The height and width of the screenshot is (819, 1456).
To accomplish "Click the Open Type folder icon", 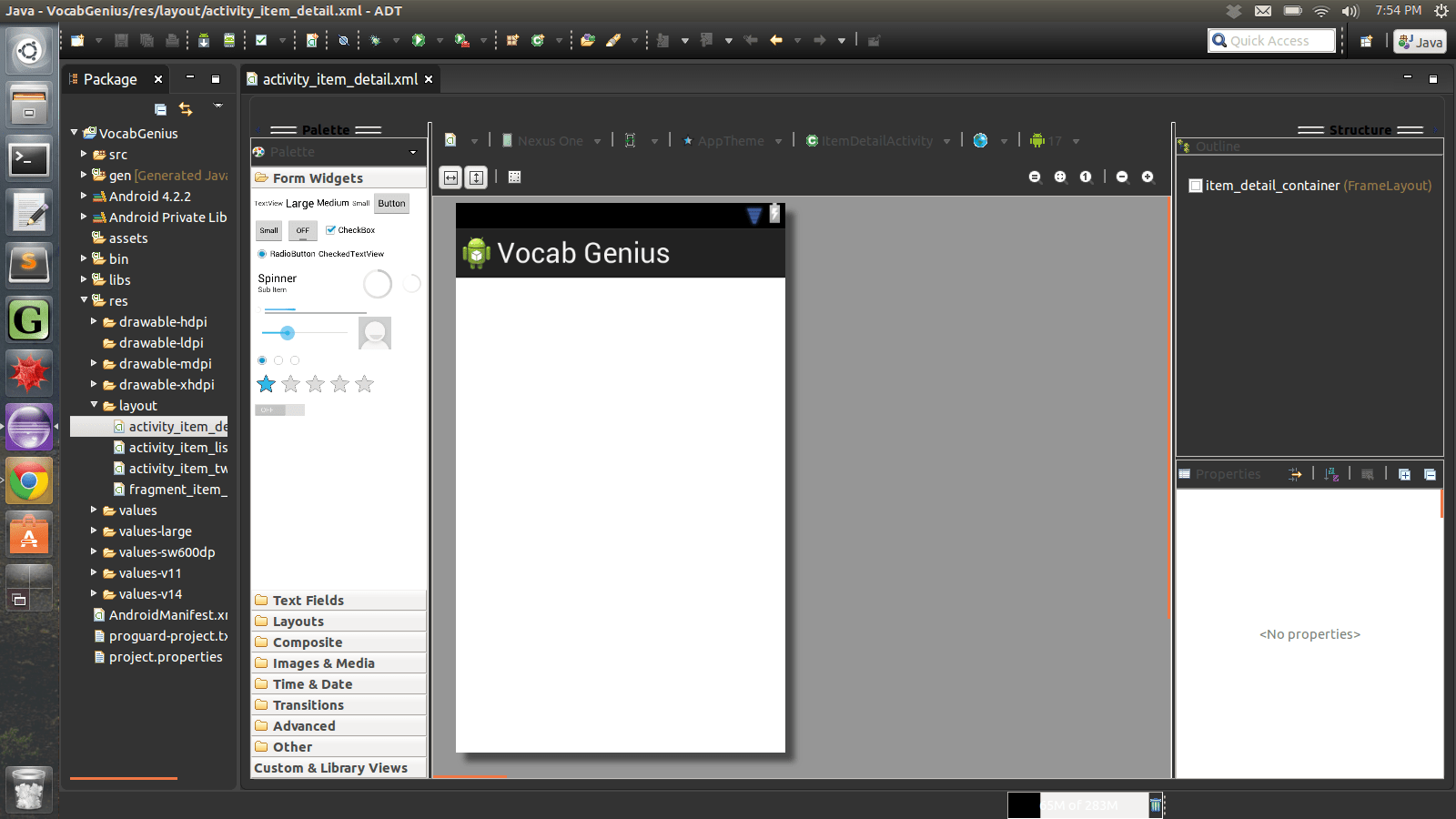I will (x=588, y=40).
